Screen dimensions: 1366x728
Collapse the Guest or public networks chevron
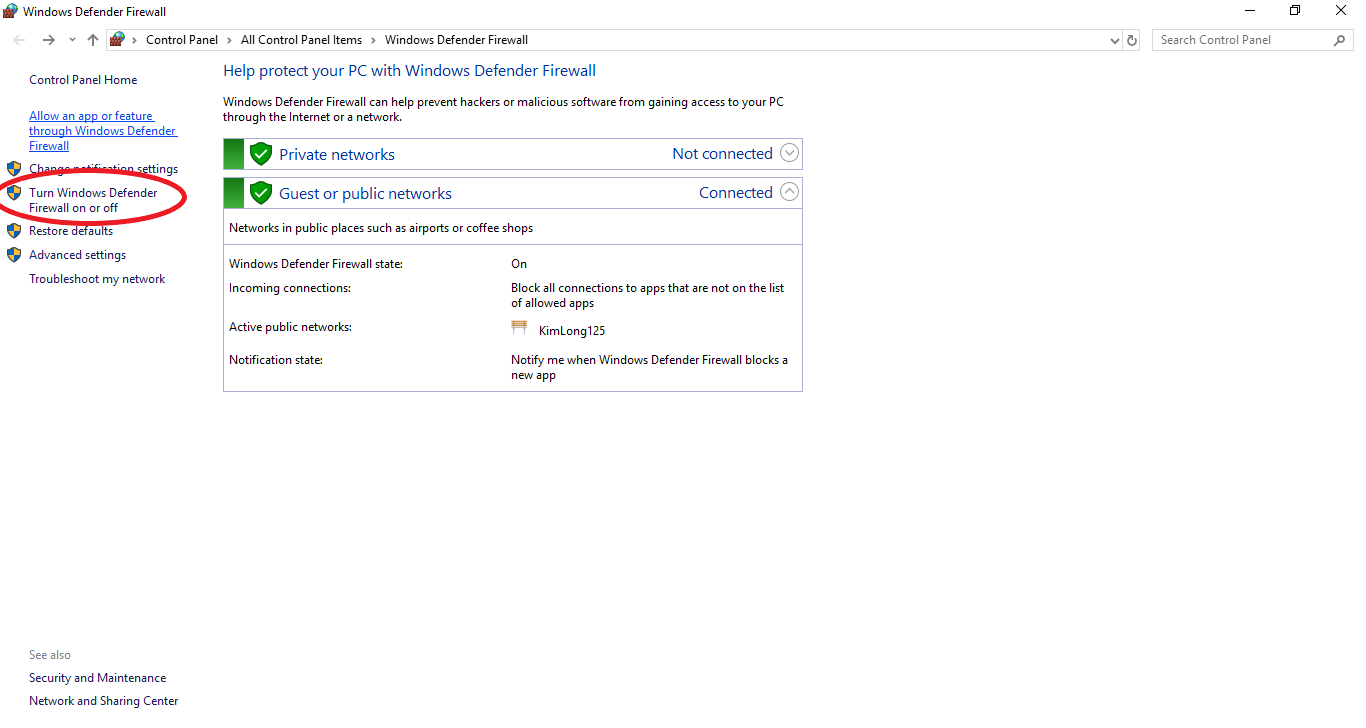click(x=789, y=192)
